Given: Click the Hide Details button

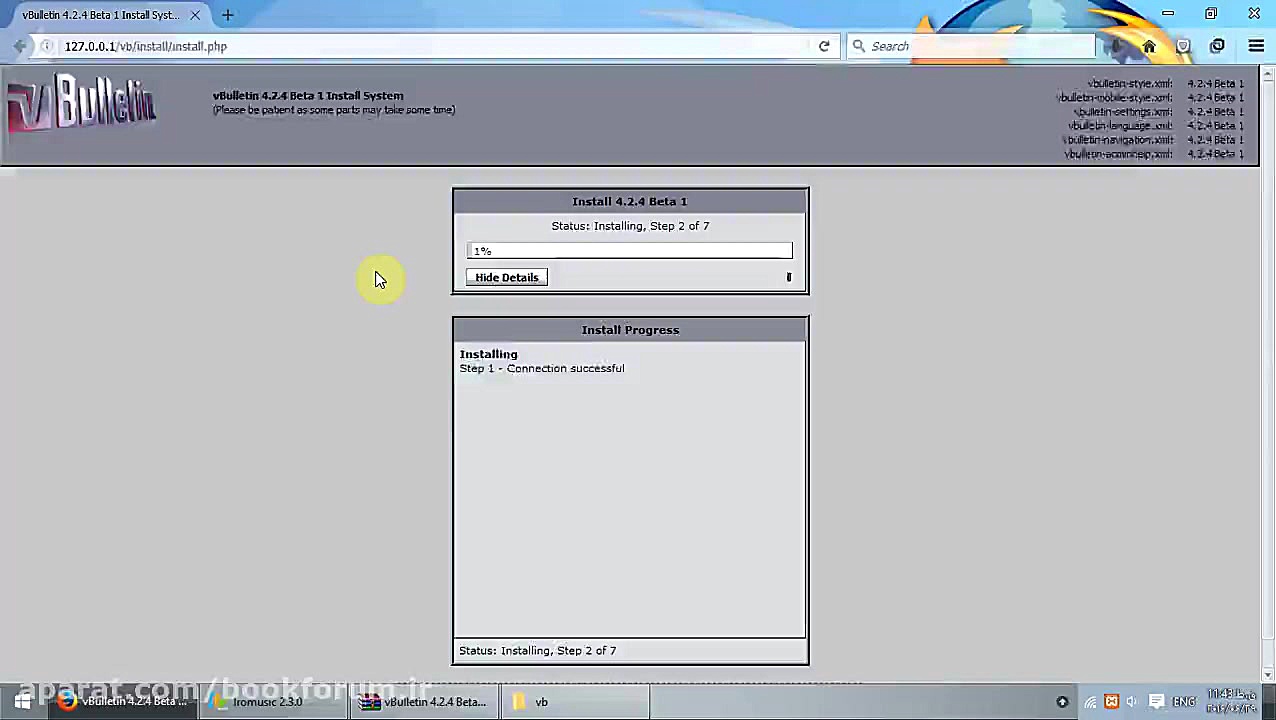Looking at the screenshot, I should click(507, 277).
